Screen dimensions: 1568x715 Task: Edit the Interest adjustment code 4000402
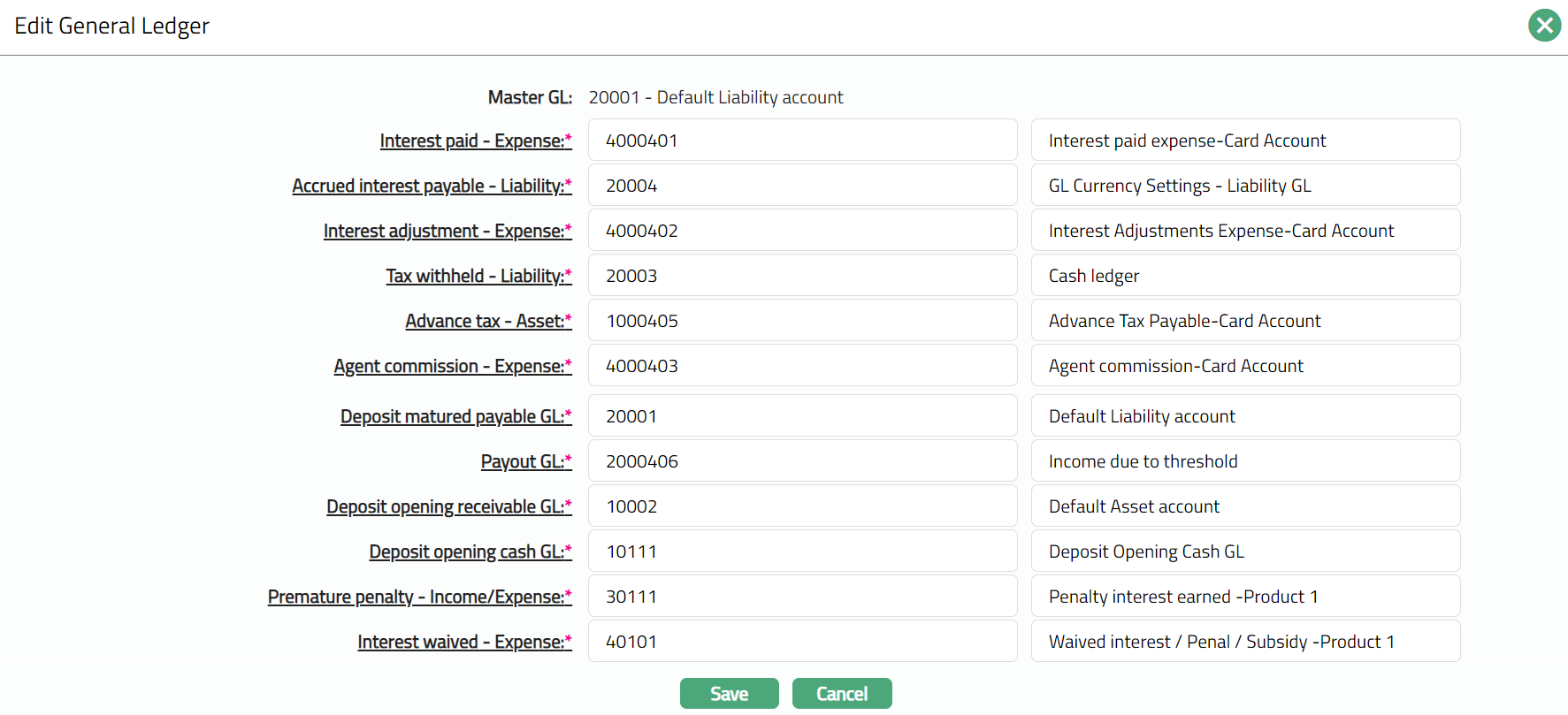point(802,231)
